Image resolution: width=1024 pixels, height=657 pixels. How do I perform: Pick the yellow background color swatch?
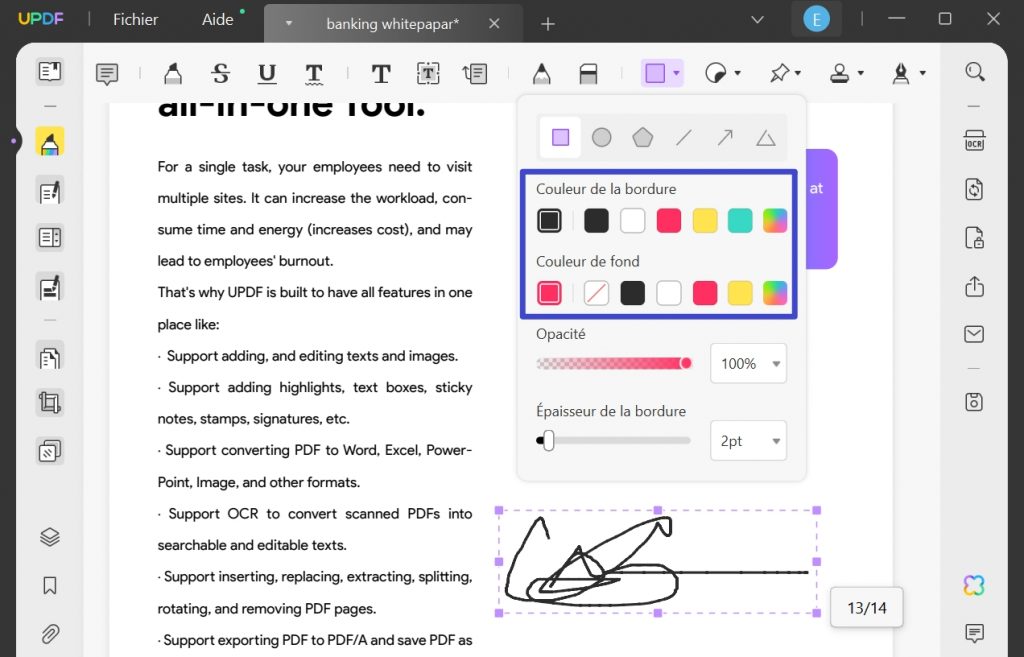point(740,293)
